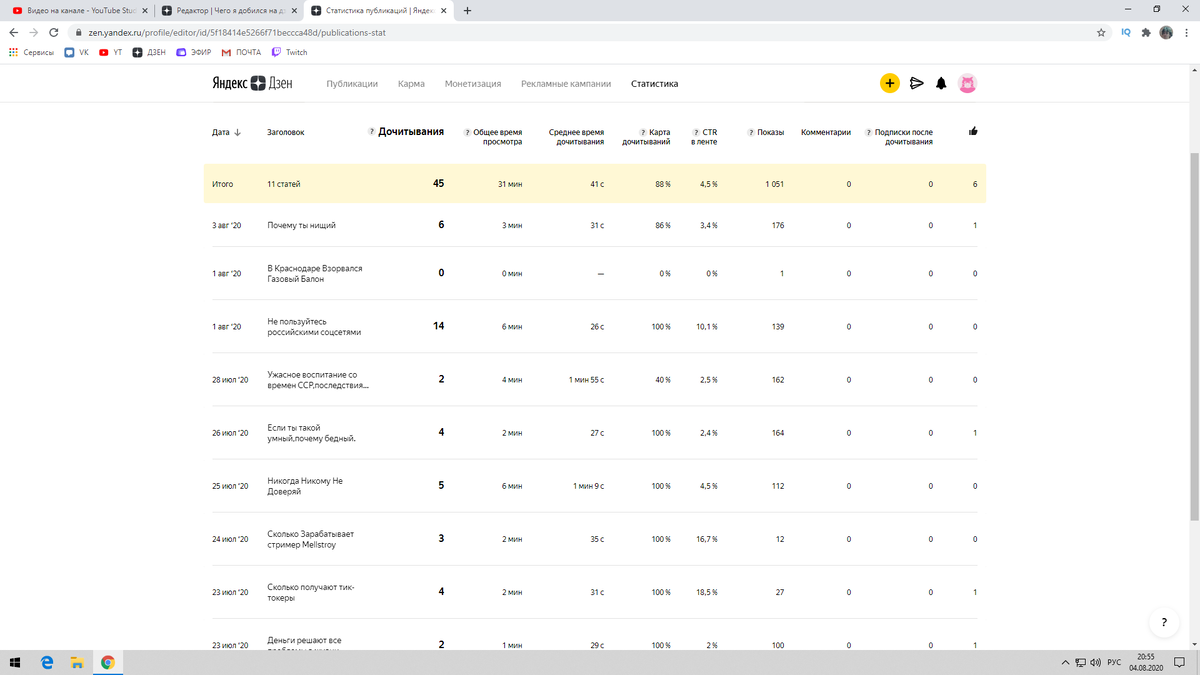Go to Публикации section
Image resolution: width=1200 pixels, height=675 pixels.
pyautogui.click(x=352, y=84)
